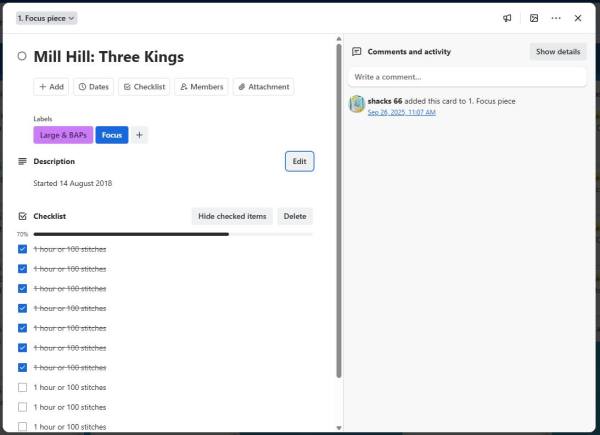Click the purple Large & BAPs label

[x=62, y=134]
